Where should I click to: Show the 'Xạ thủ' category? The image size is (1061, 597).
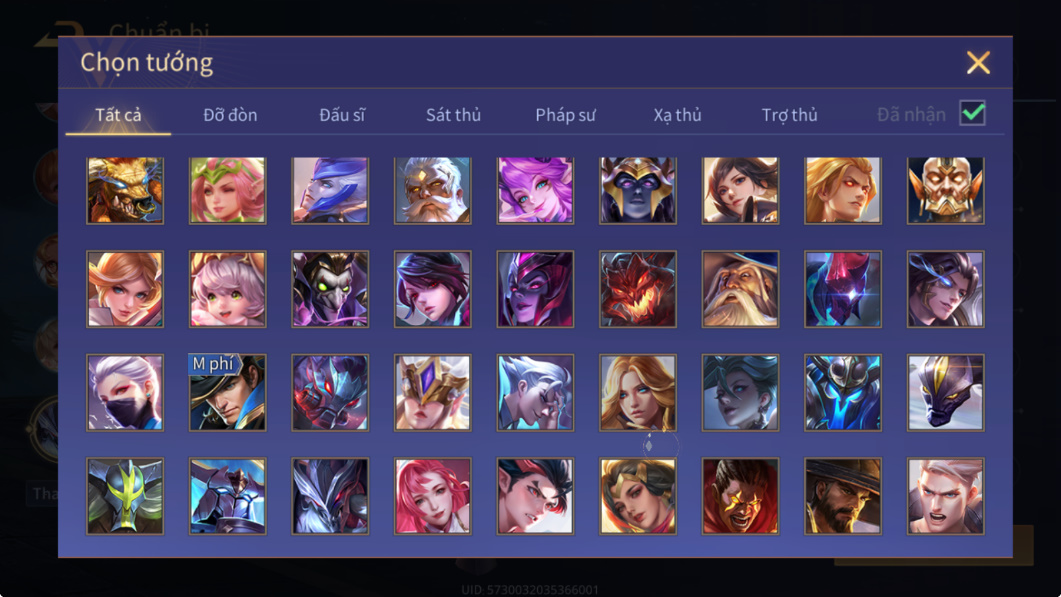[677, 115]
